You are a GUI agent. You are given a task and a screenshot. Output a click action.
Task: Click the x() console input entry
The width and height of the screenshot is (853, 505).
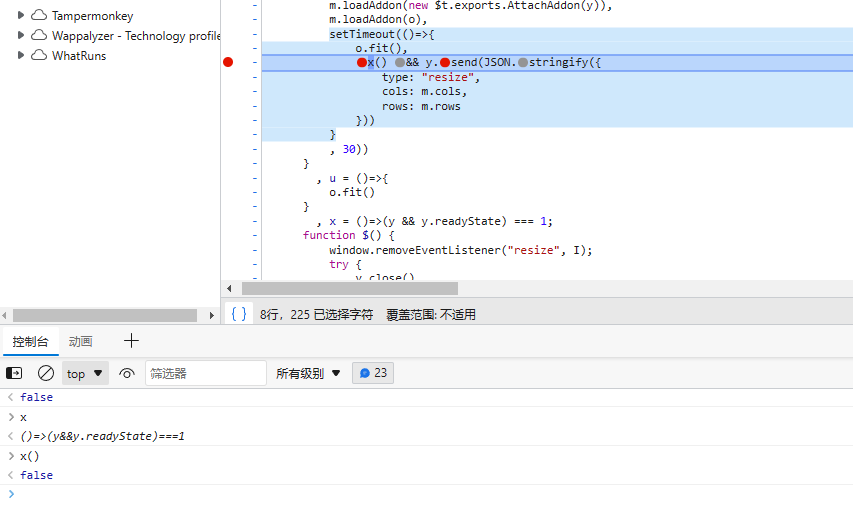pyautogui.click(x=29, y=456)
